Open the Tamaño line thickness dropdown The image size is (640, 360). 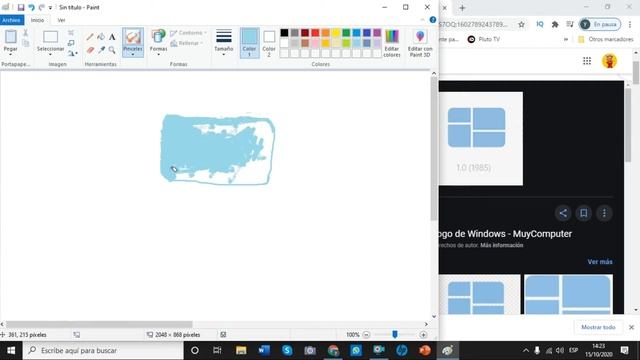(x=224, y=42)
